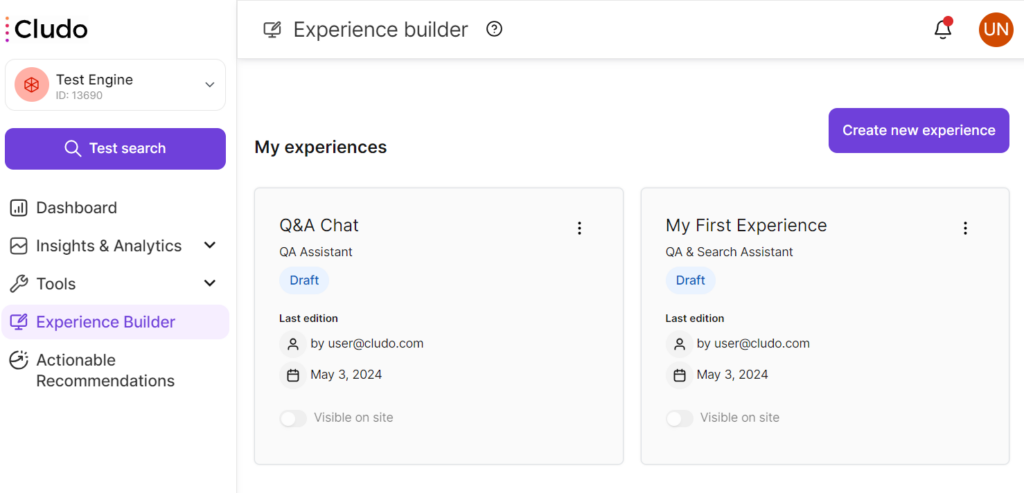The height and width of the screenshot is (493, 1024).
Task: Toggle Visible on site for My First Experience
Action: tap(680, 418)
